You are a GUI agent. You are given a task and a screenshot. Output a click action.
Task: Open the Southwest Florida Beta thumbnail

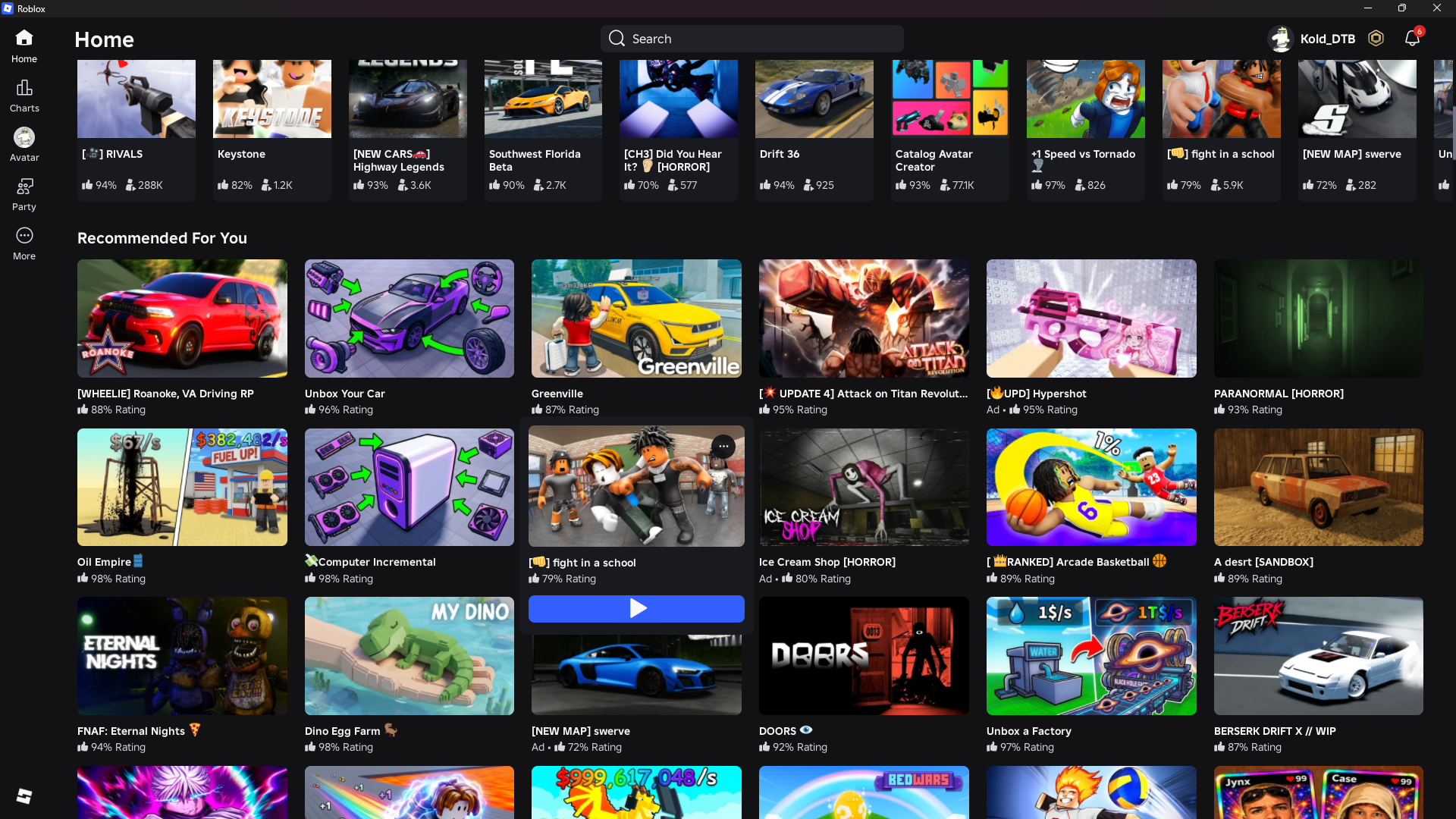[x=543, y=99]
